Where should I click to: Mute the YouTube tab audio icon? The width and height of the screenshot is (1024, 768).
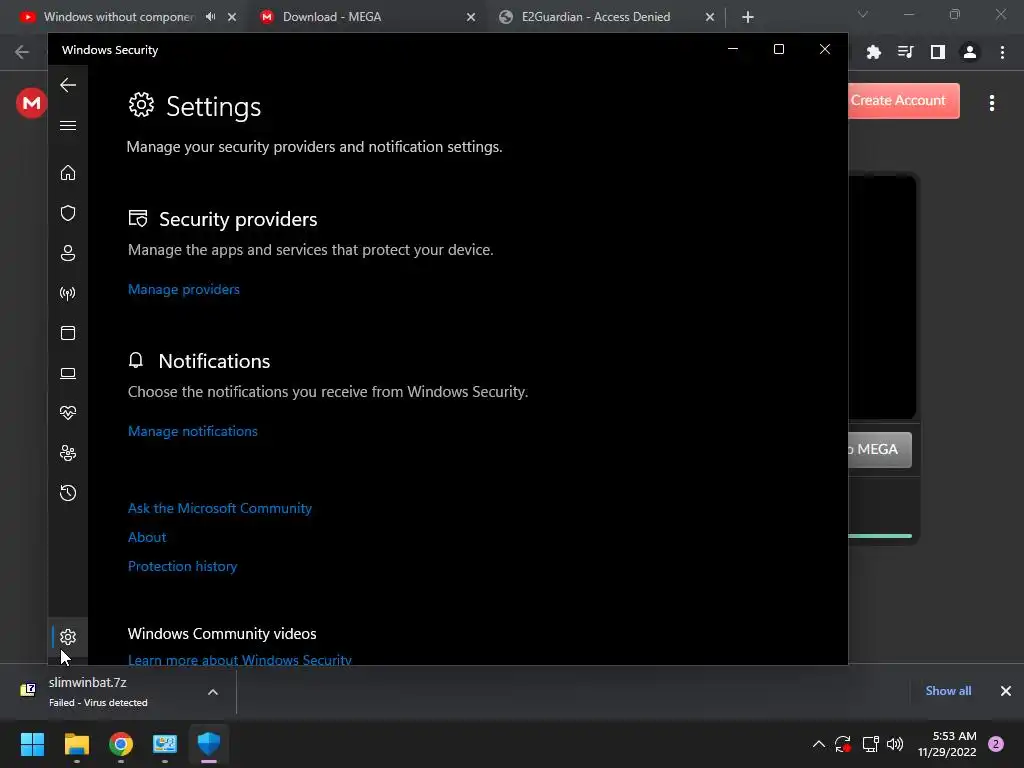coord(210,17)
